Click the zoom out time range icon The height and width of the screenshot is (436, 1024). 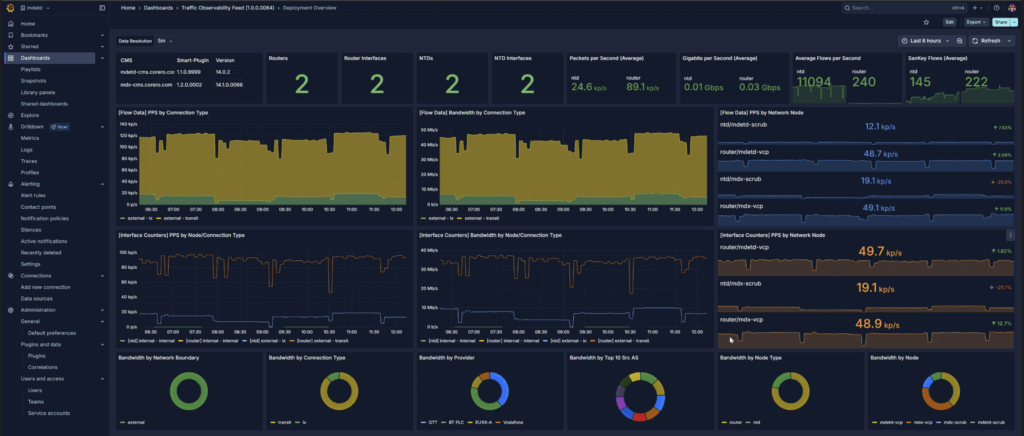(x=960, y=41)
